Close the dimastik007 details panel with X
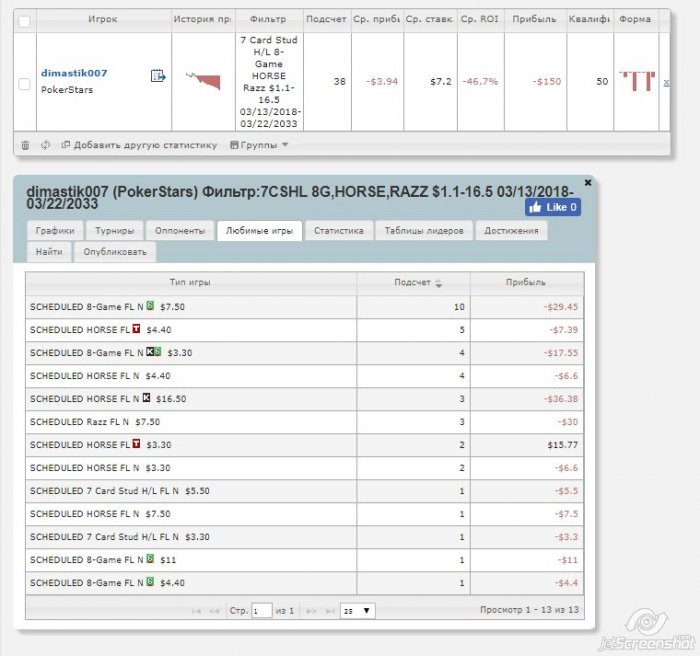 point(588,182)
